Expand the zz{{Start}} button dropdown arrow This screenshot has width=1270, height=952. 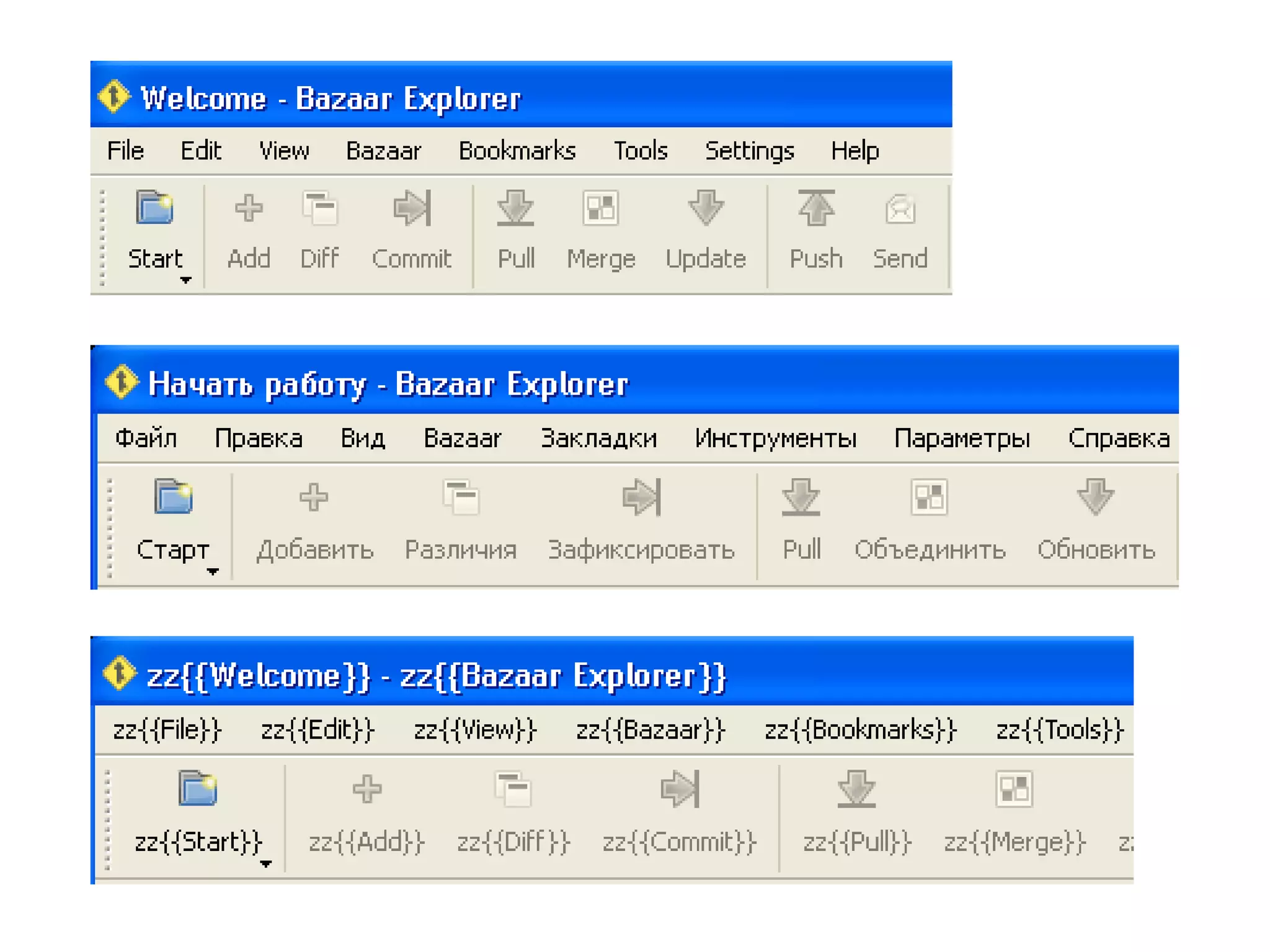(266, 864)
